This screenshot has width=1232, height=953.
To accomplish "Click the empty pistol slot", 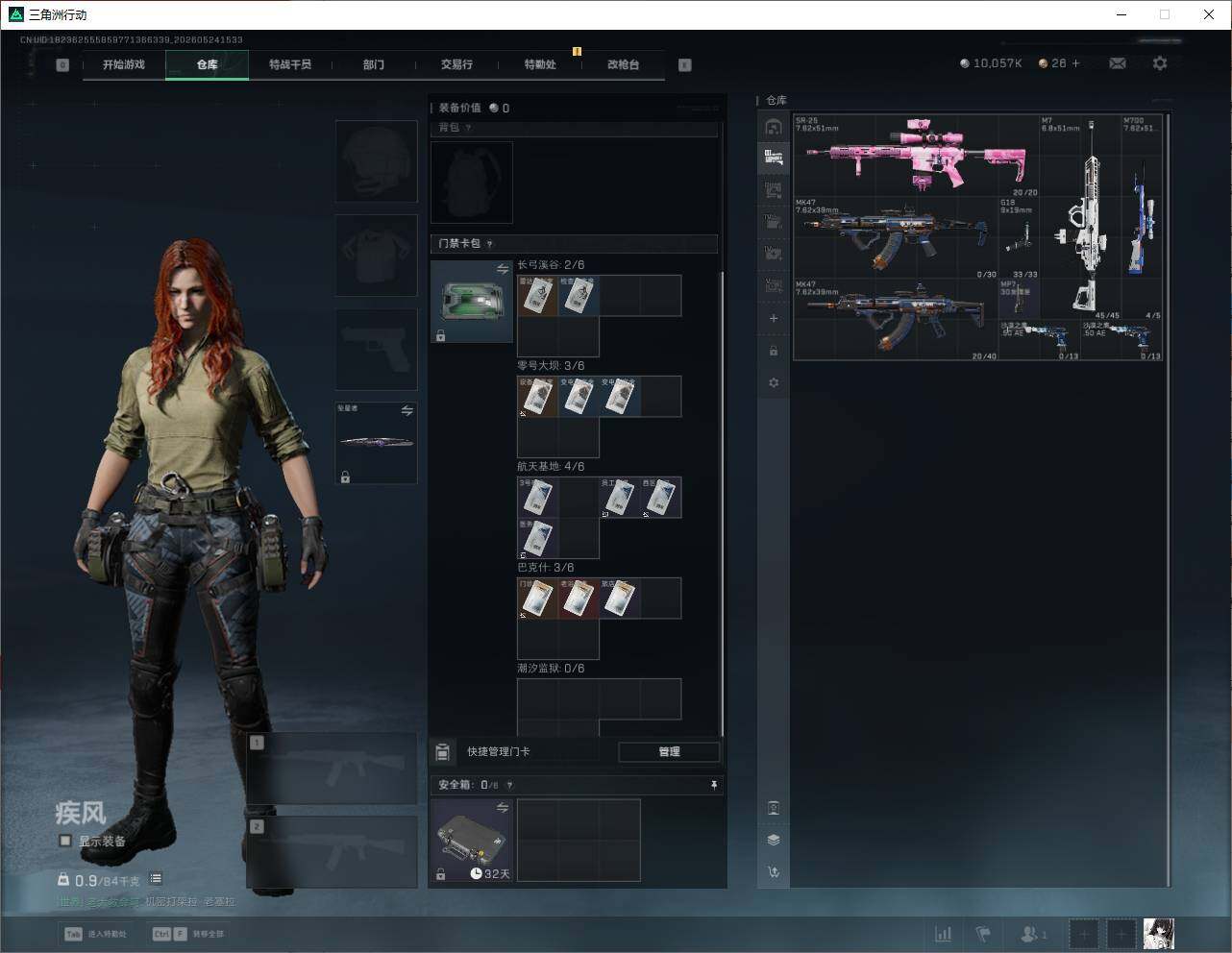I will coord(376,349).
